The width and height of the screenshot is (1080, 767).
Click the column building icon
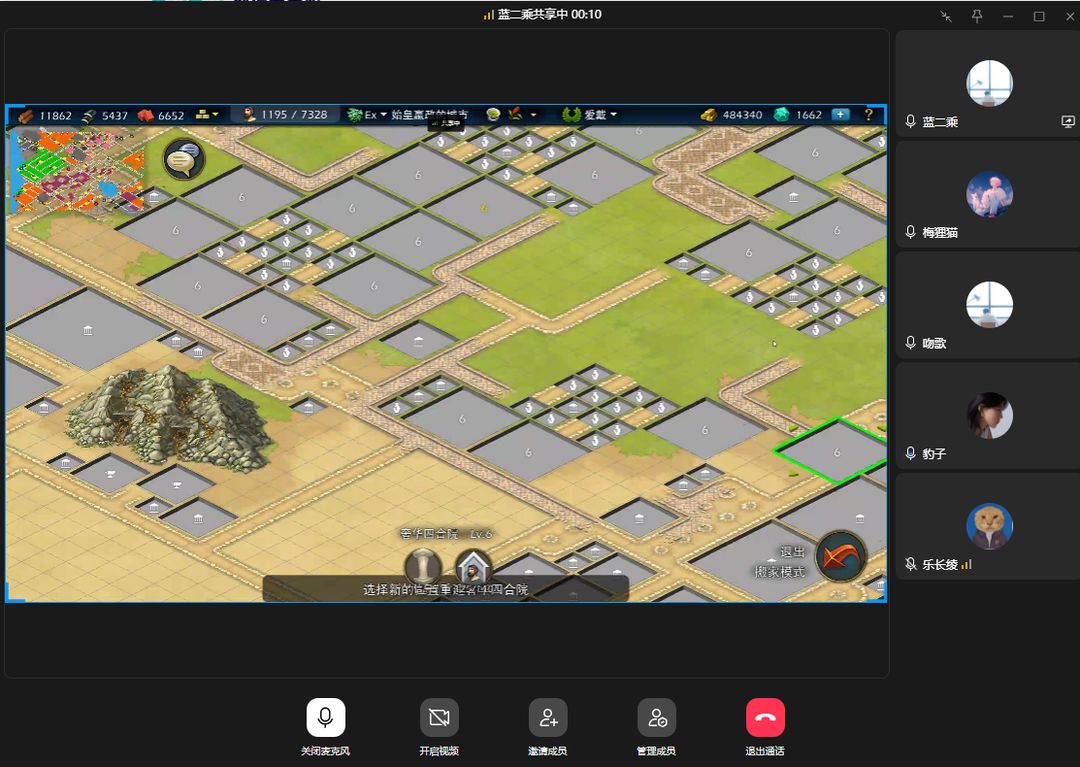[x=423, y=566]
